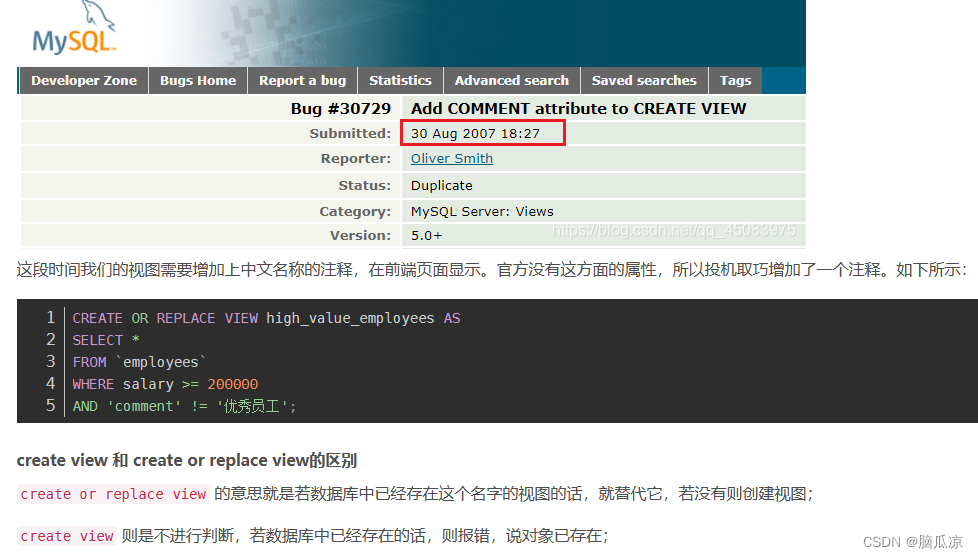
Task: Click the status value 'Duplicate'
Action: 442,185
